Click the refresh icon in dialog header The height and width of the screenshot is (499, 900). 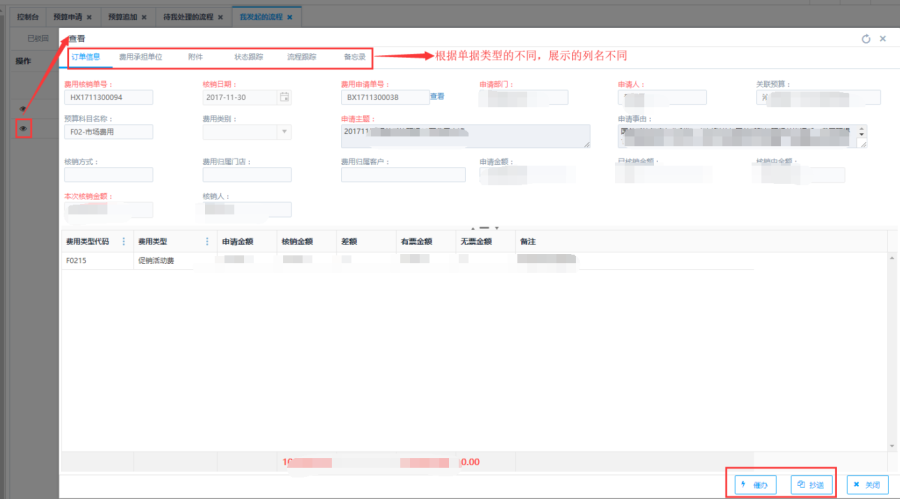(x=866, y=39)
